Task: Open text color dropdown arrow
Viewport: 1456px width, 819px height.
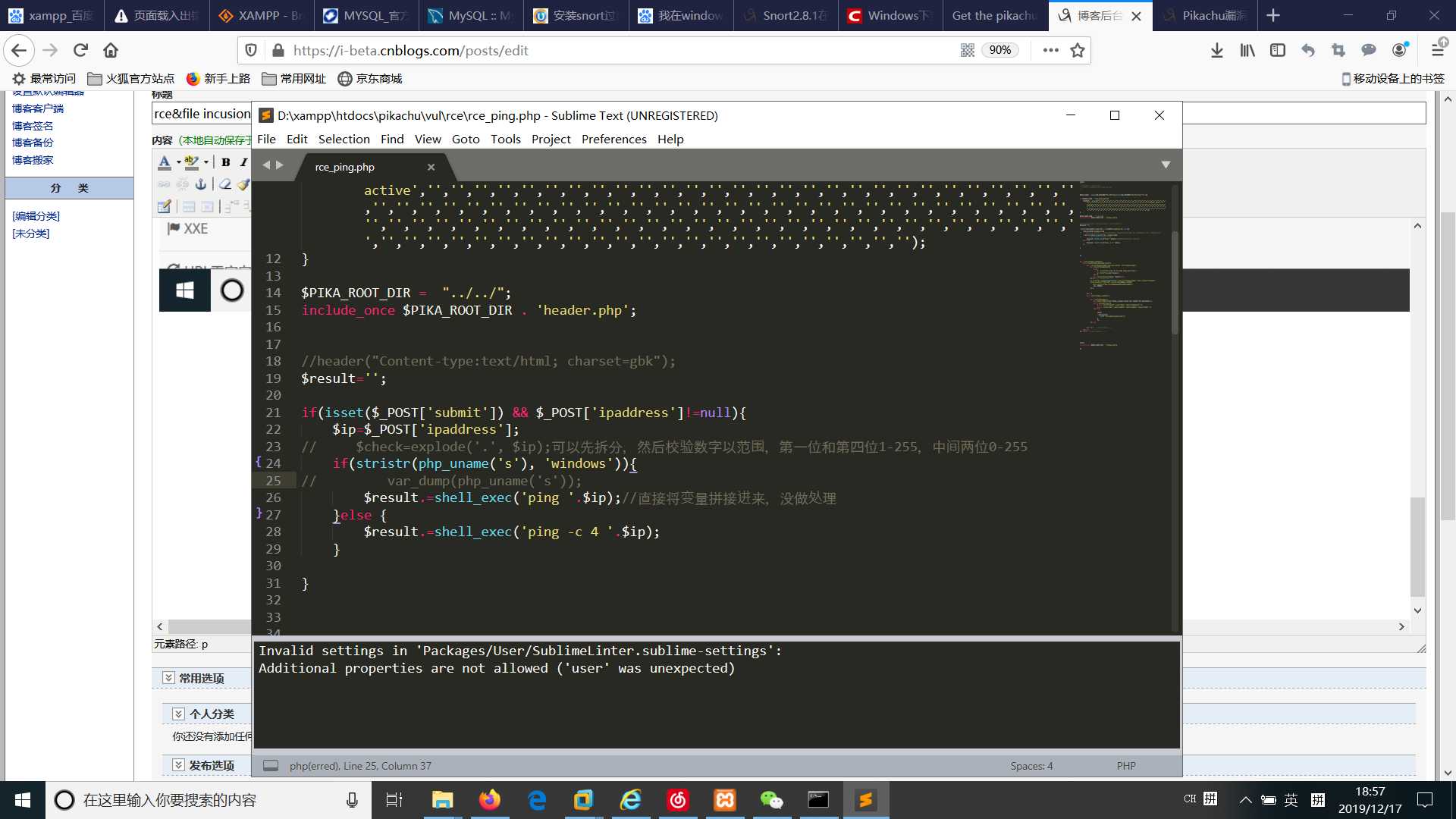Action: coord(179,162)
